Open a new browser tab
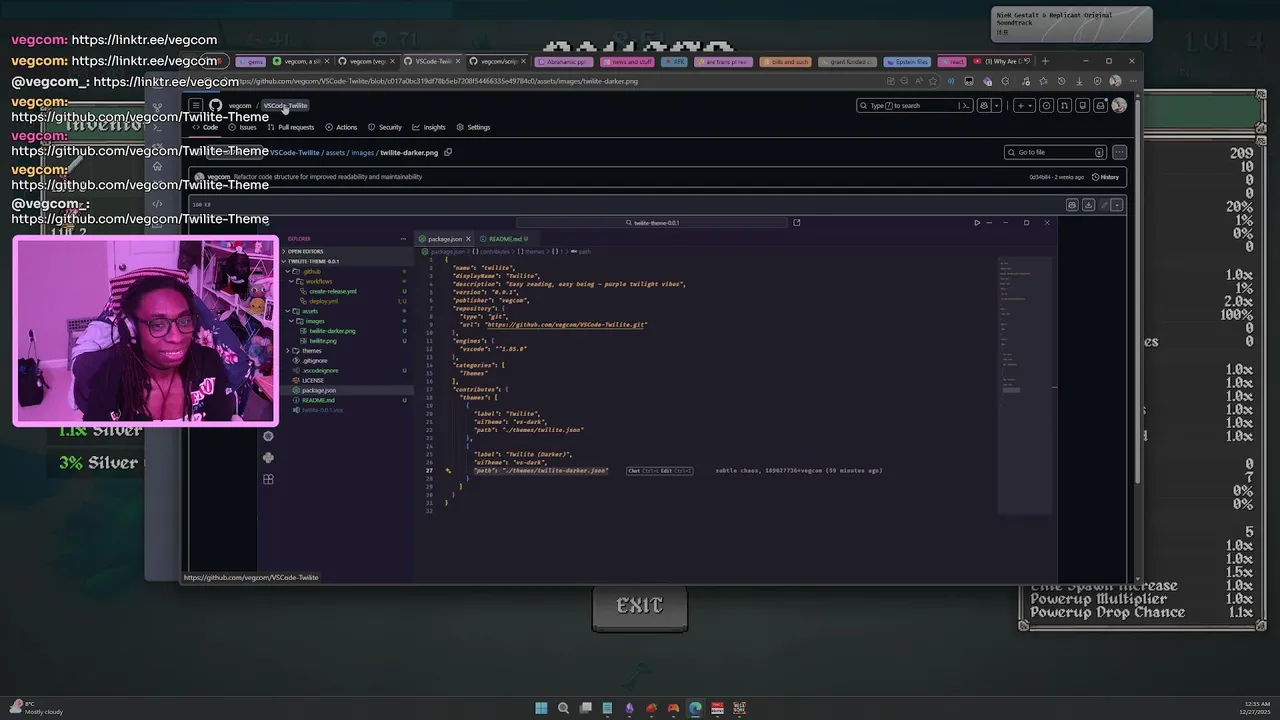 pyautogui.click(x=1045, y=61)
